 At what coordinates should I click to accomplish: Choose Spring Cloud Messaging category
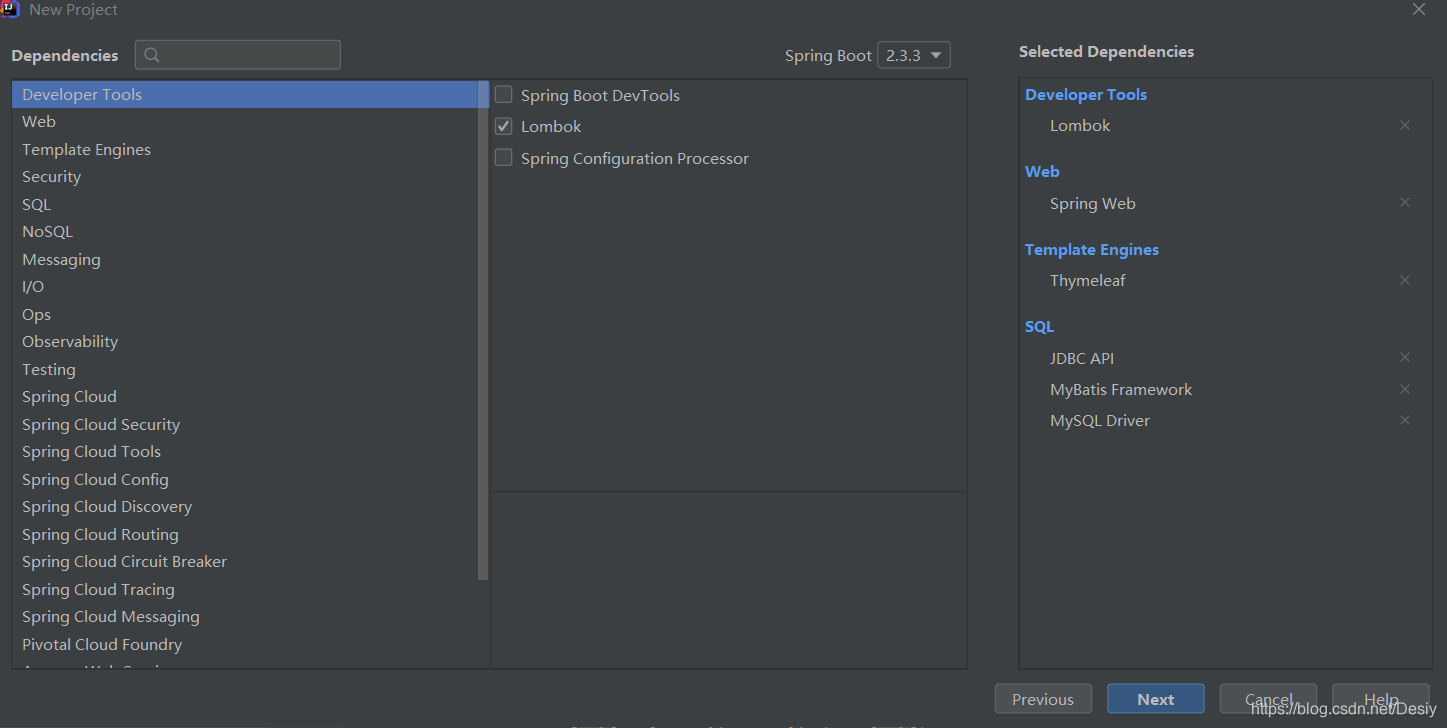pyautogui.click(x=245, y=616)
